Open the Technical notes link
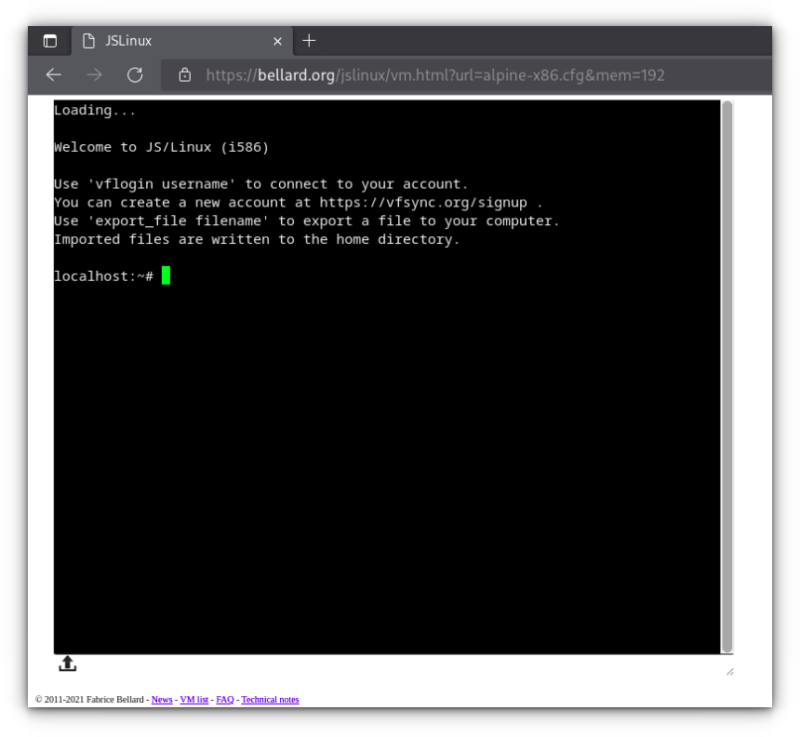 (269, 699)
